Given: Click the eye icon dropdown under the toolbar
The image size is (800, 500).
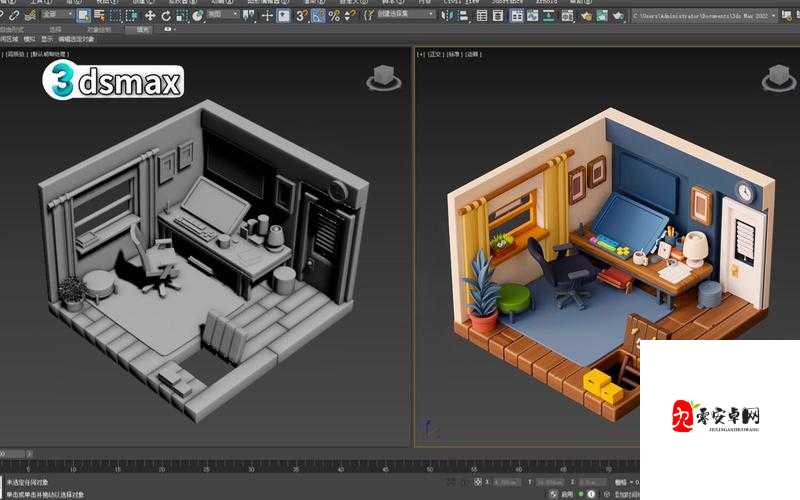Looking at the screenshot, I should click(169, 29).
